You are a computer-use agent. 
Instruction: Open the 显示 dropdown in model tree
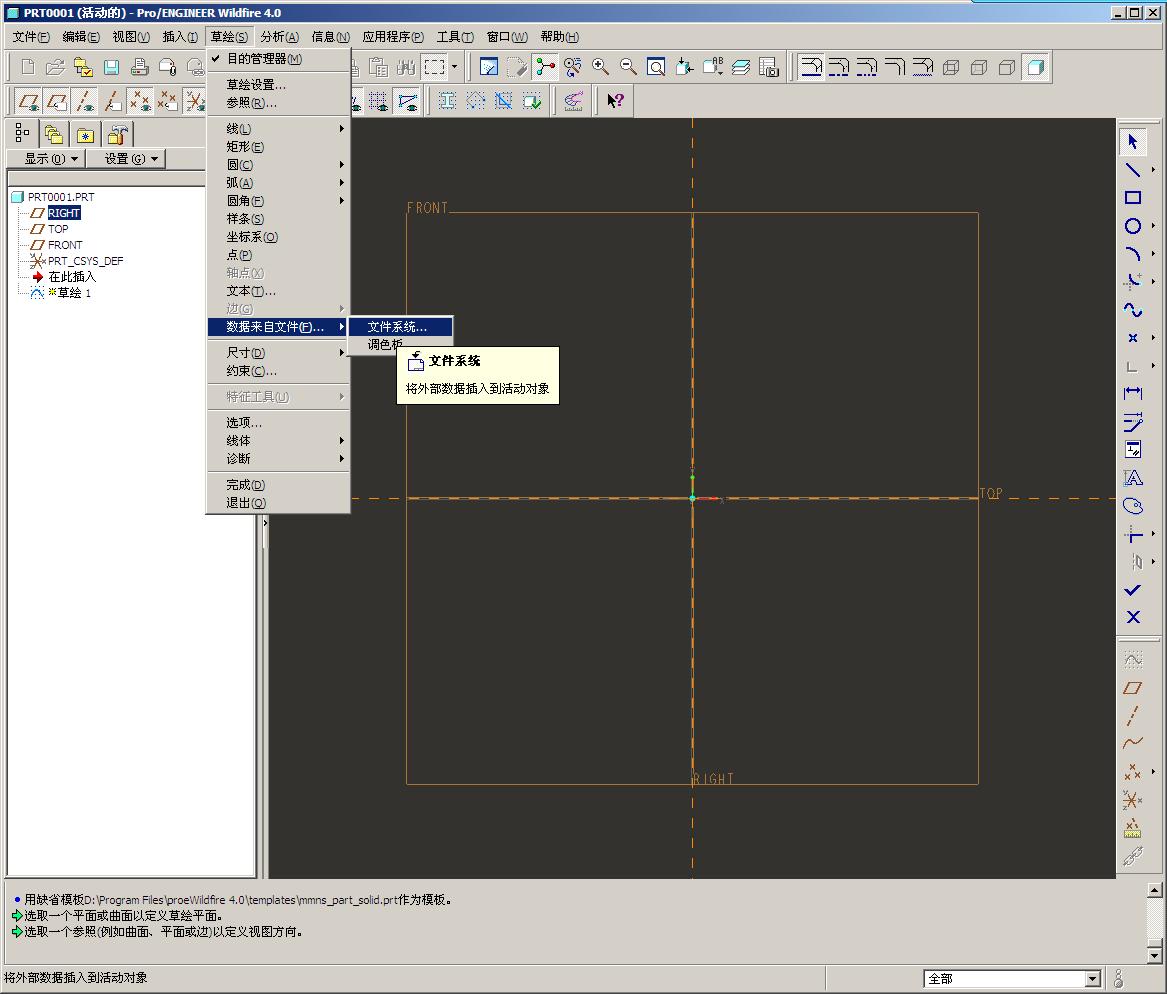tap(46, 158)
